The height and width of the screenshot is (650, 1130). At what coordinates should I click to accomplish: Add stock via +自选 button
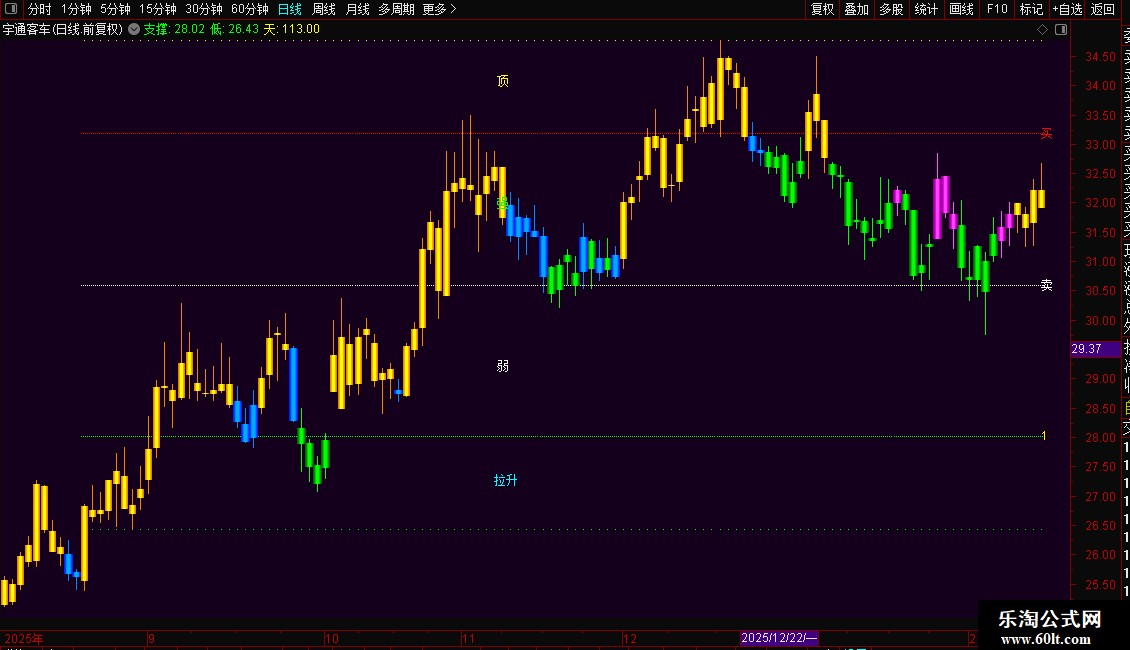(1067, 9)
